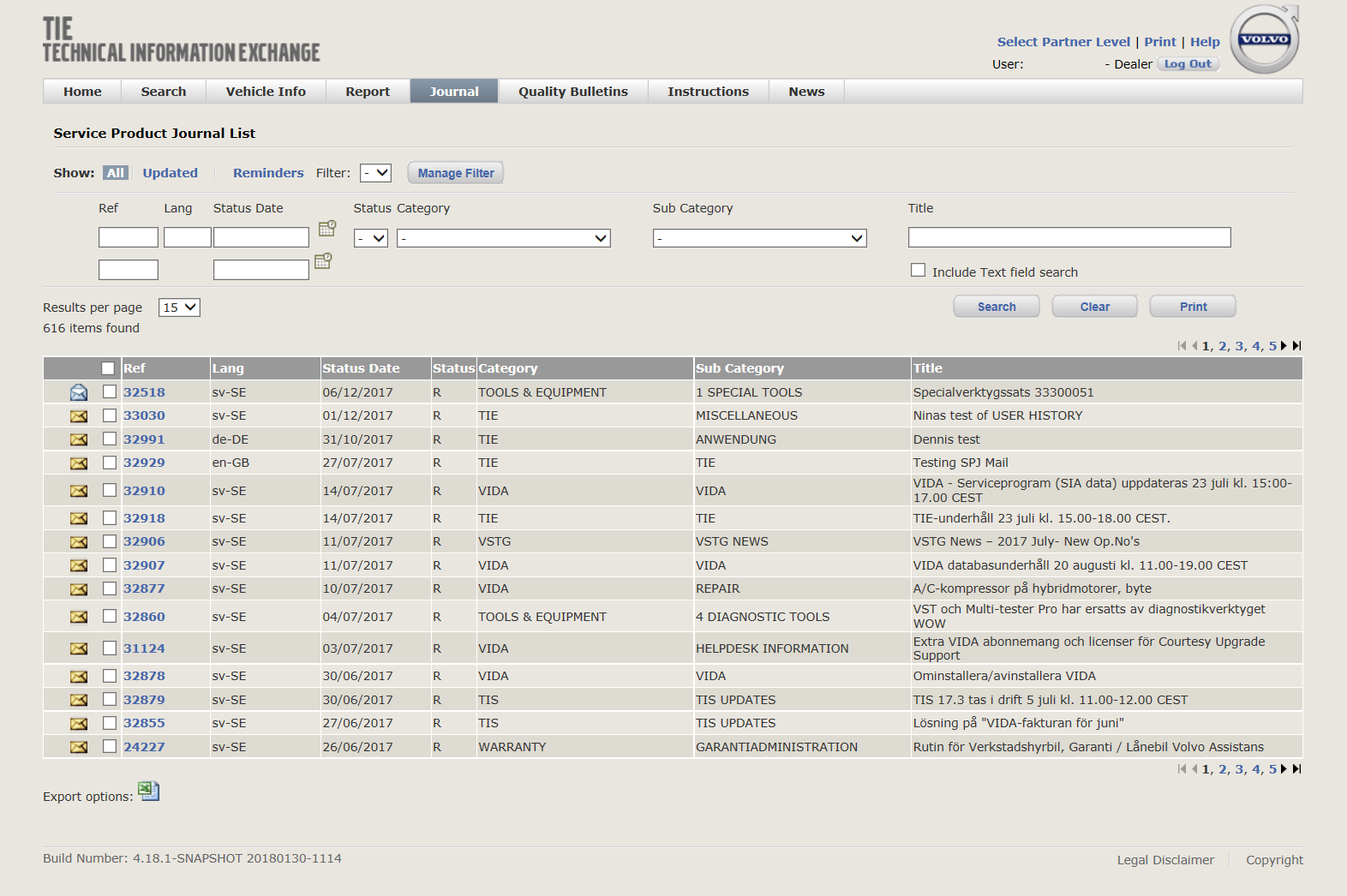Open the Quality Bulletins tab
The width and height of the screenshot is (1347, 896).
click(x=573, y=92)
